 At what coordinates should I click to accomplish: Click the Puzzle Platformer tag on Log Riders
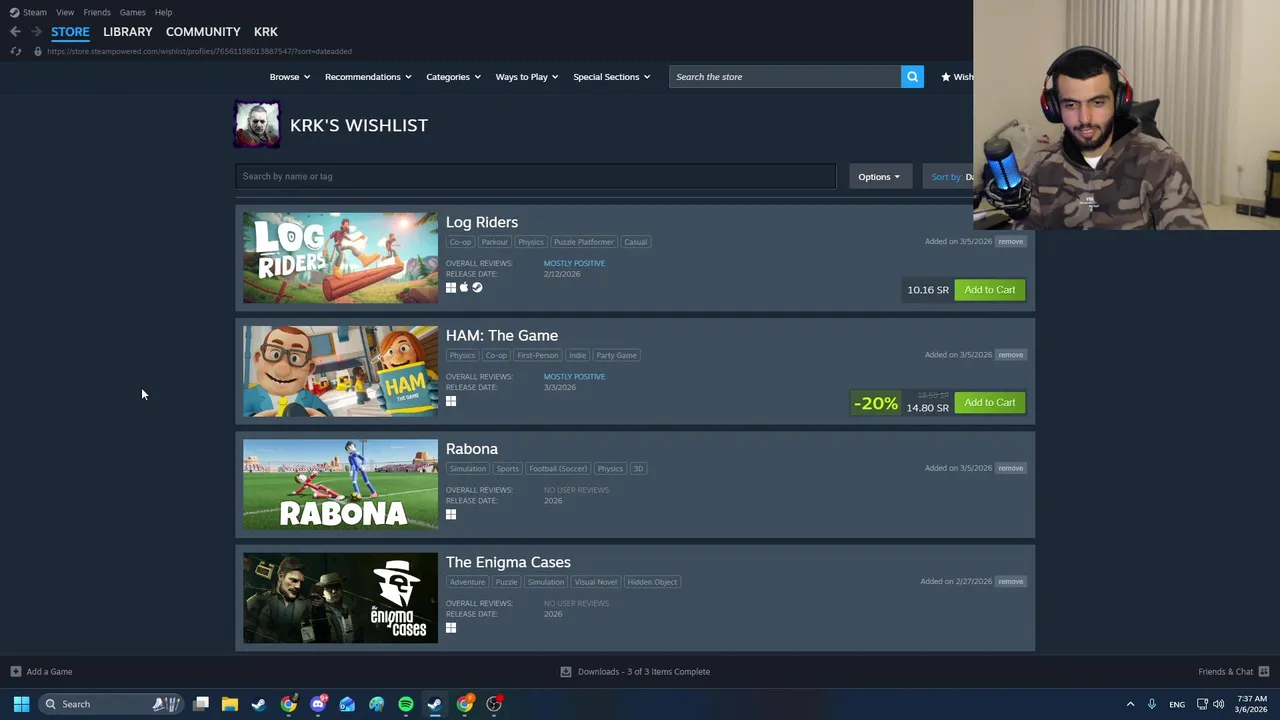click(x=584, y=242)
